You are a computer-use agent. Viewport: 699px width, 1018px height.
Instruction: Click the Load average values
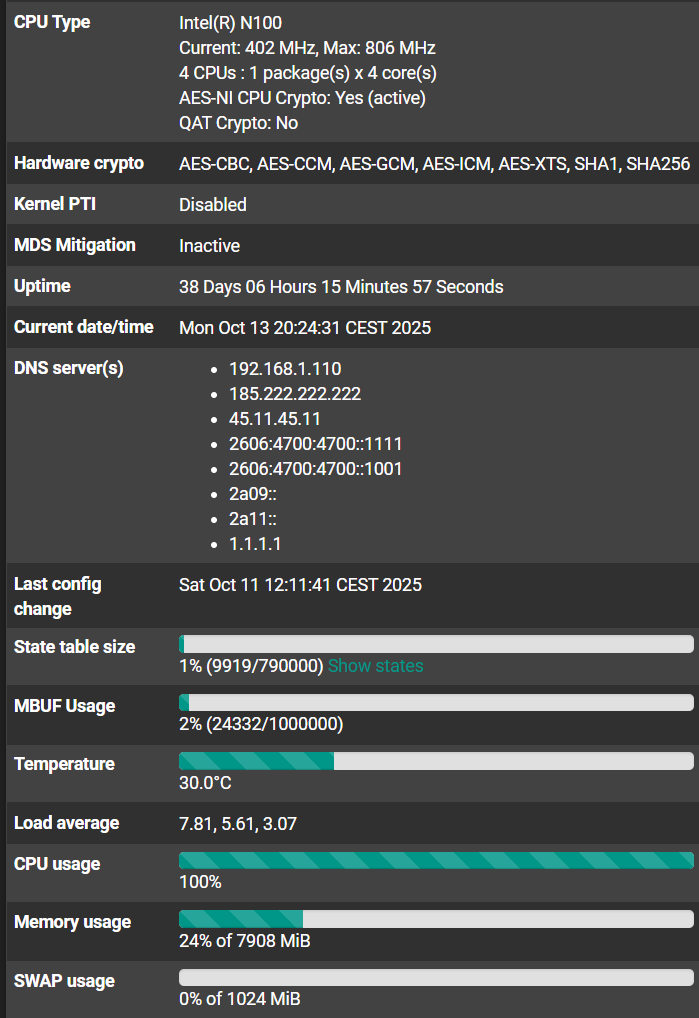(238, 824)
